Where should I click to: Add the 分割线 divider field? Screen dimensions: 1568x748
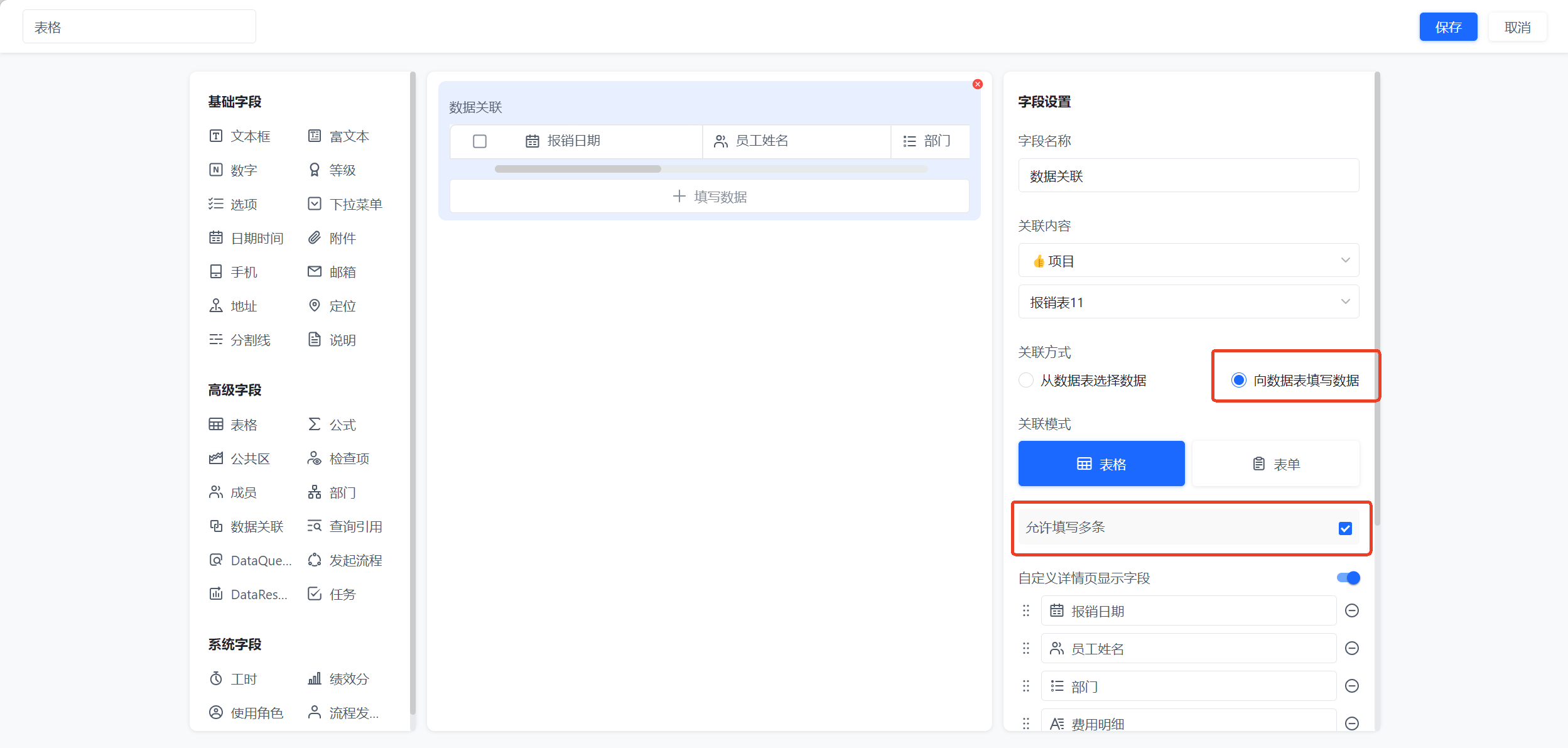pyautogui.click(x=239, y=340)
